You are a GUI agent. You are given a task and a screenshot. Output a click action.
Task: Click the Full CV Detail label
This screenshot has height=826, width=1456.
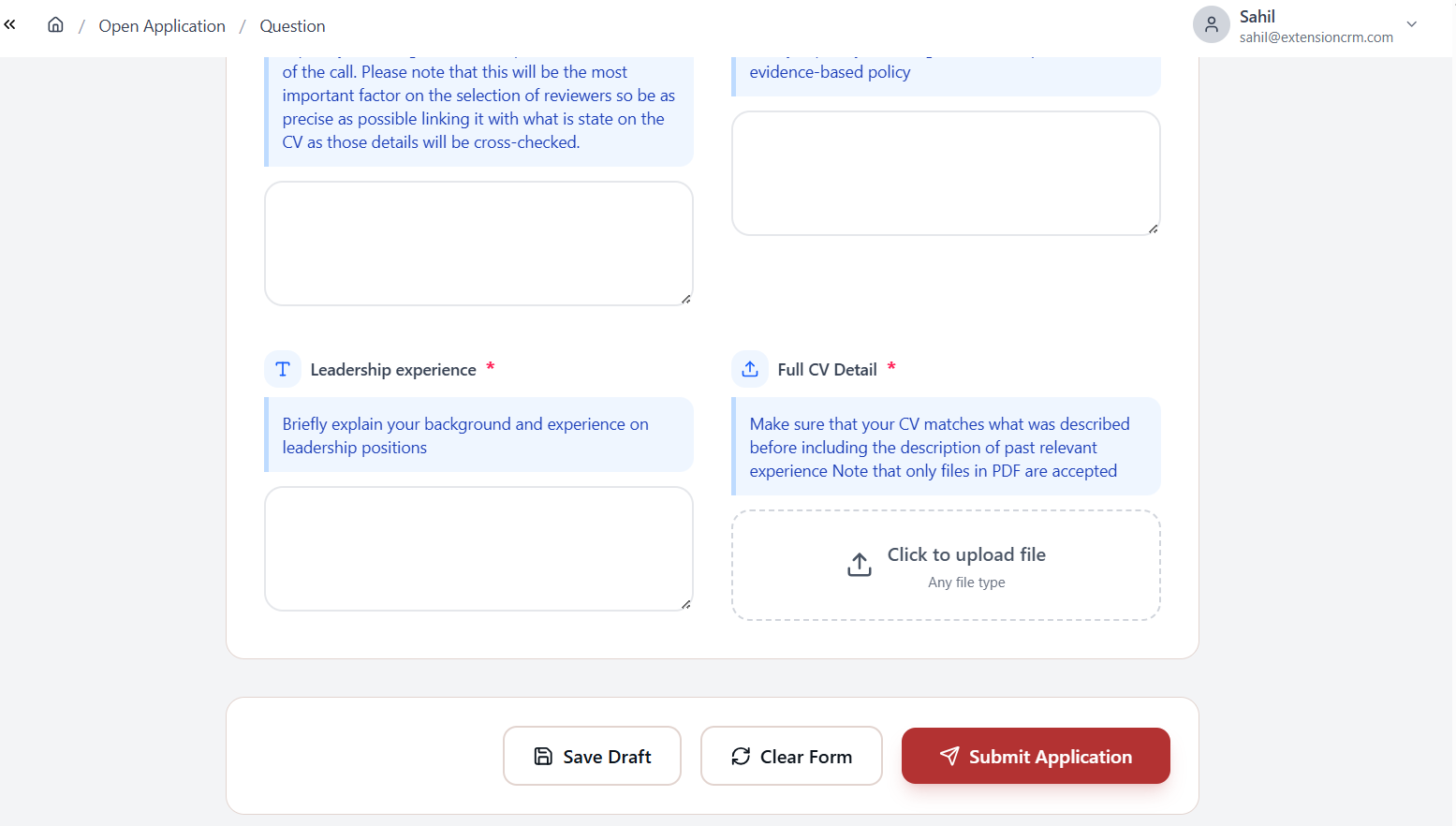827,370
